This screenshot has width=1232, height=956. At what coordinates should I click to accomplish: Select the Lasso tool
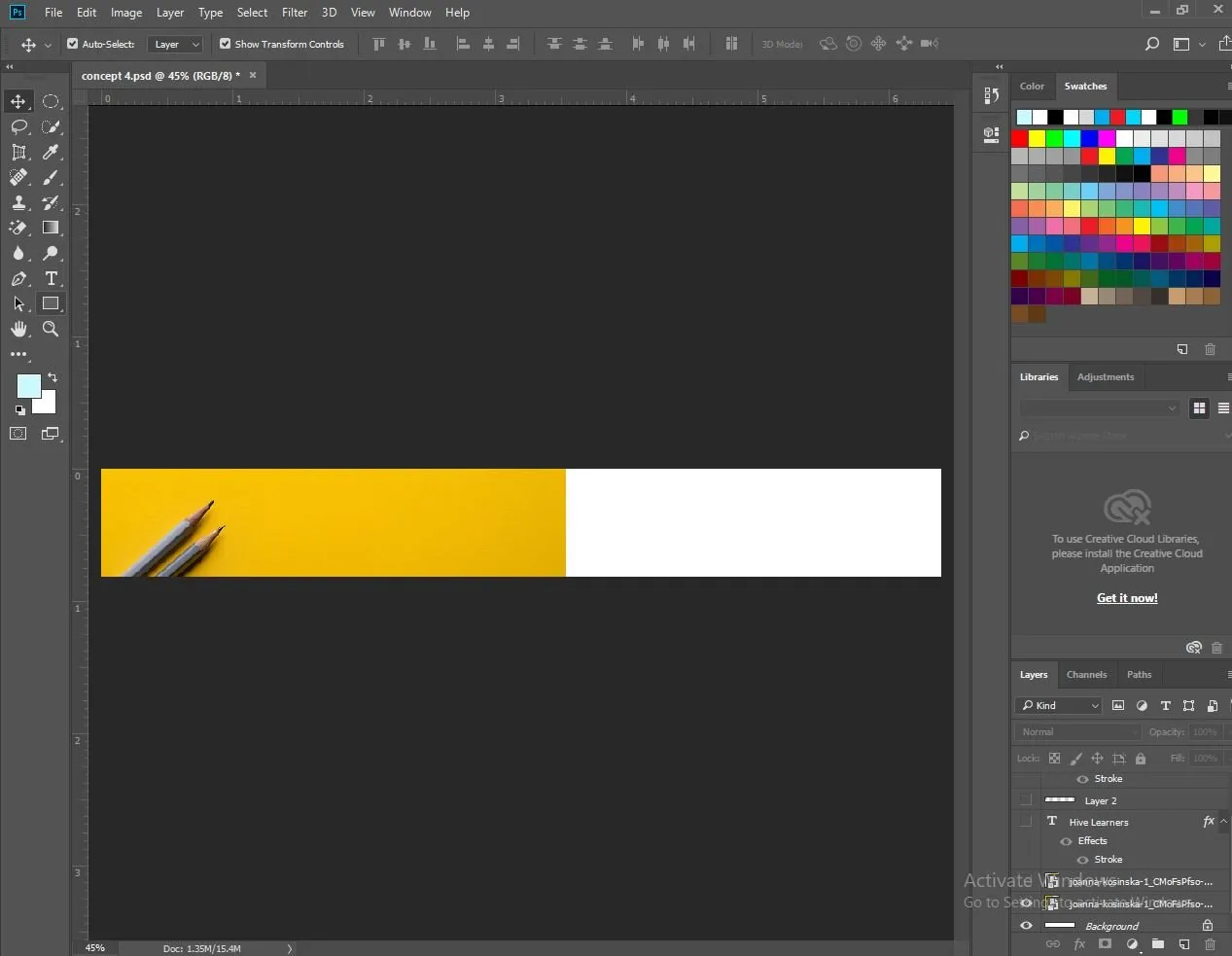tap(18, 127)
